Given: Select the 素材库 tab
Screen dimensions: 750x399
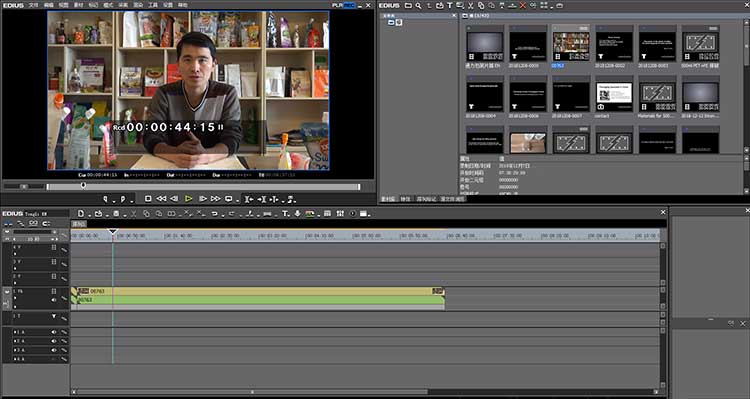Looking at the screenshot, I should tap(388, 199).
